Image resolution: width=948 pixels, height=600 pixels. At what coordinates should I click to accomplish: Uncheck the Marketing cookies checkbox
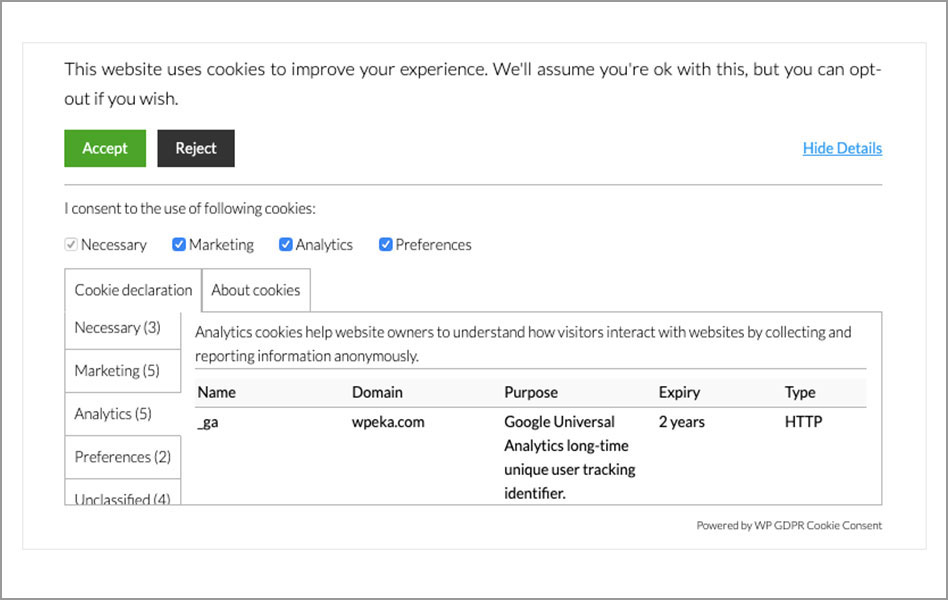tap(178, 244)
